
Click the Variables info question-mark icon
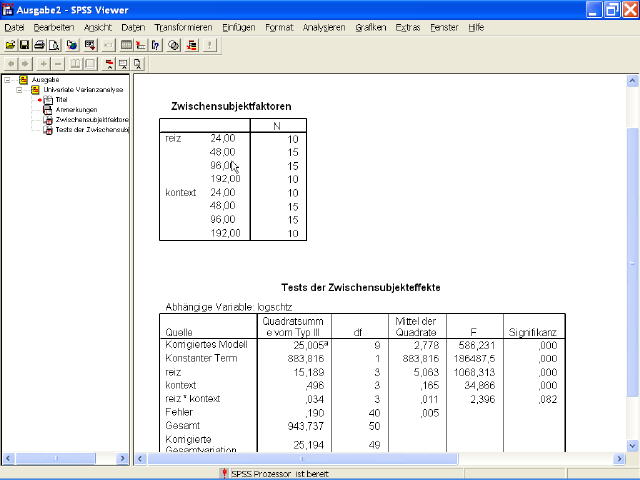[156, 45]
